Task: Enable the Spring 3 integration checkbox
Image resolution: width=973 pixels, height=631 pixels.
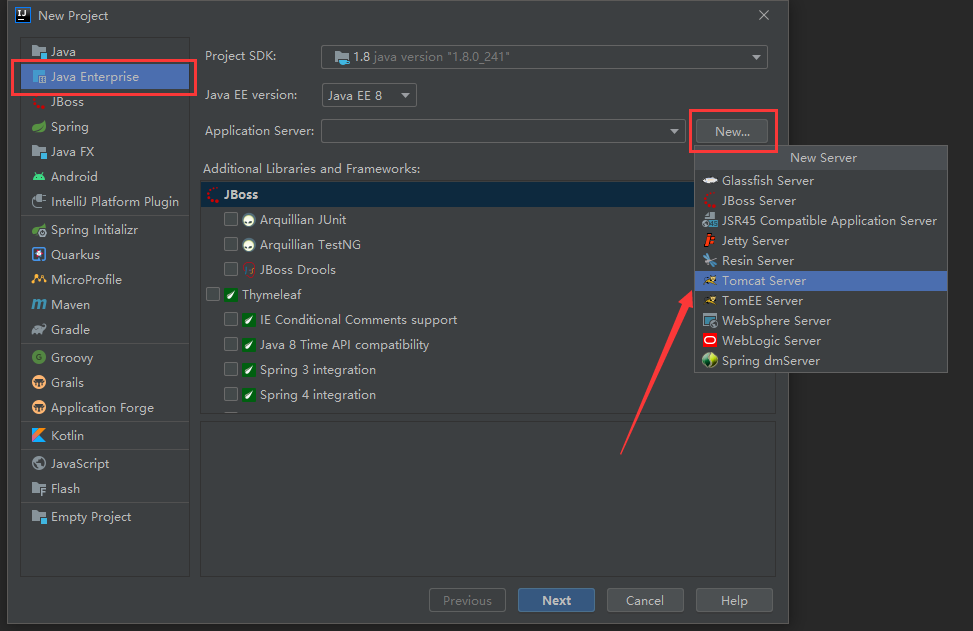Action: (231, 369)
